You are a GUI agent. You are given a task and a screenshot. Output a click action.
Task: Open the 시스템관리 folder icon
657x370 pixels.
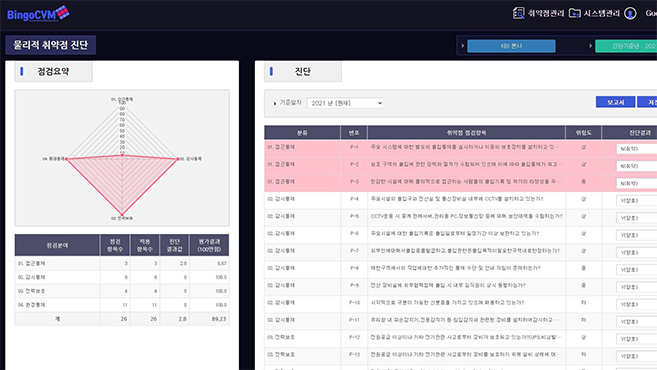(574, 13)
